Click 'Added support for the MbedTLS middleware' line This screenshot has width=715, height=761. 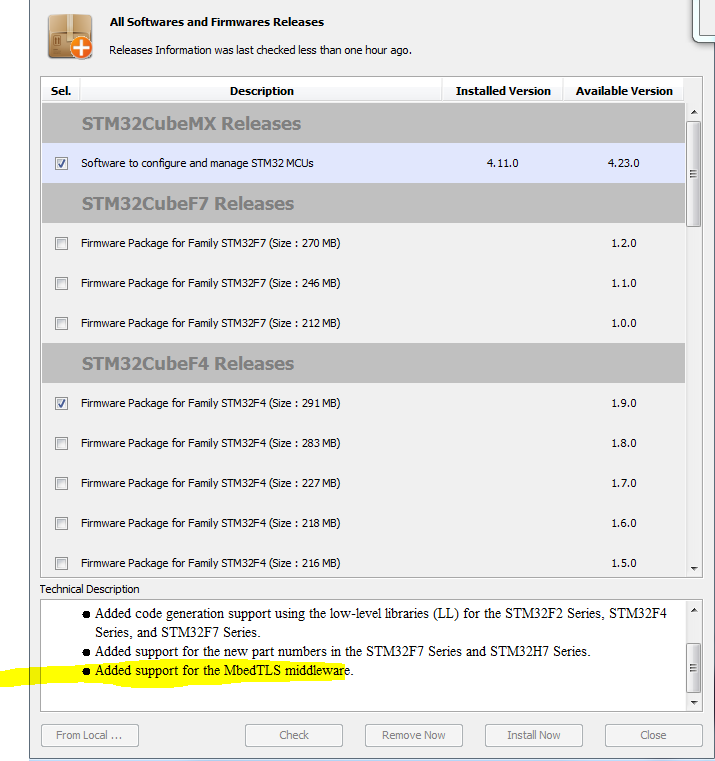(x=224, y=671)
